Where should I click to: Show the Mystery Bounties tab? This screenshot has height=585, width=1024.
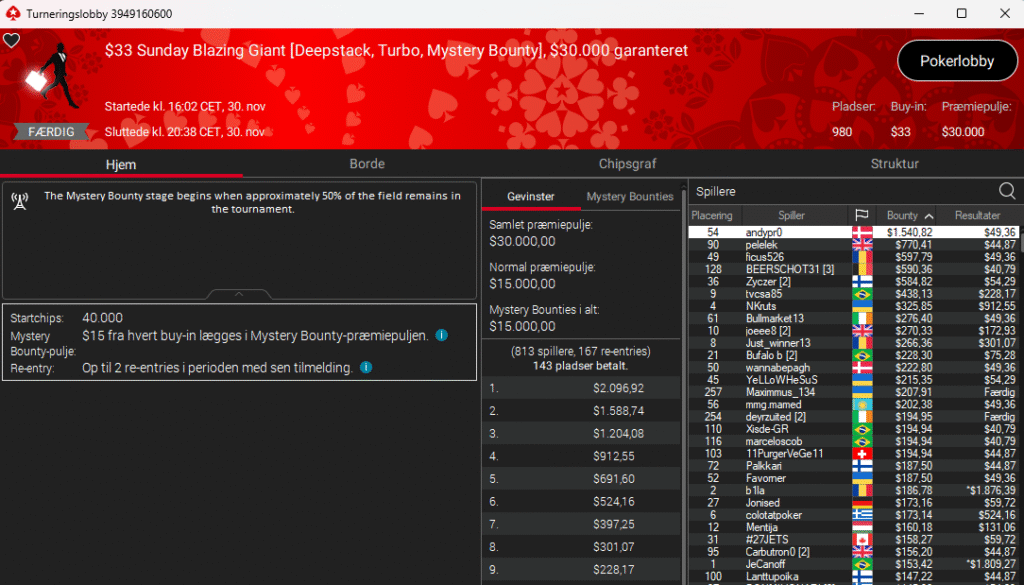630,196
